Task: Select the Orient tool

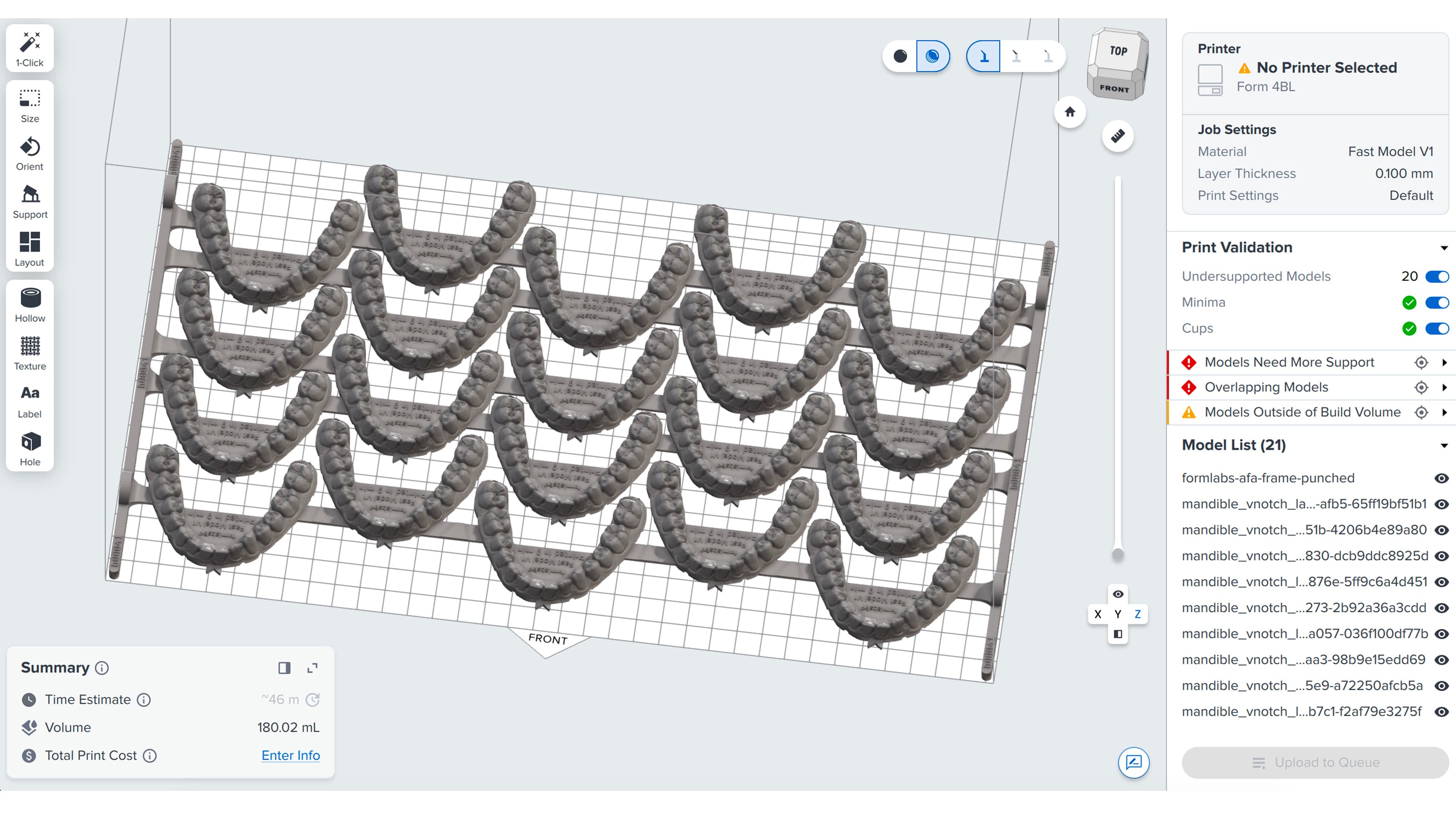Action: pyautogui.click(x=30, y=154)
